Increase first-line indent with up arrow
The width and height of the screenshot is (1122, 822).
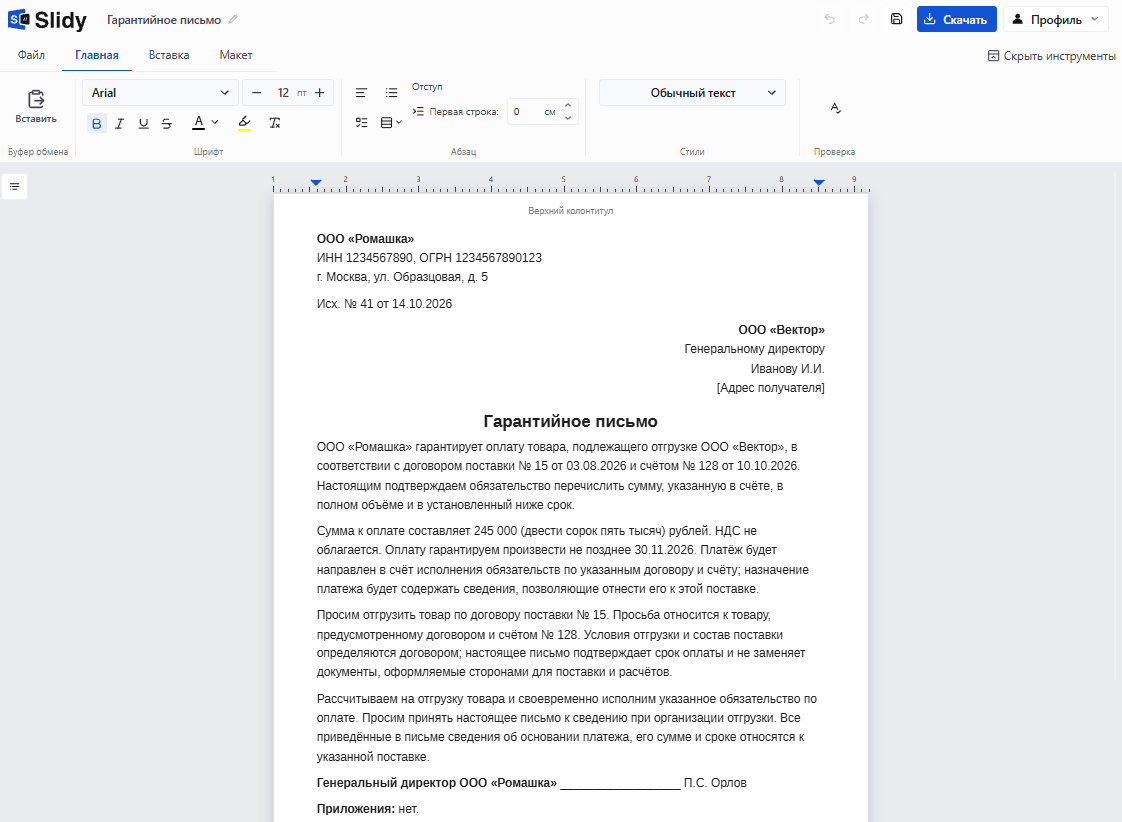click(568, 105)
